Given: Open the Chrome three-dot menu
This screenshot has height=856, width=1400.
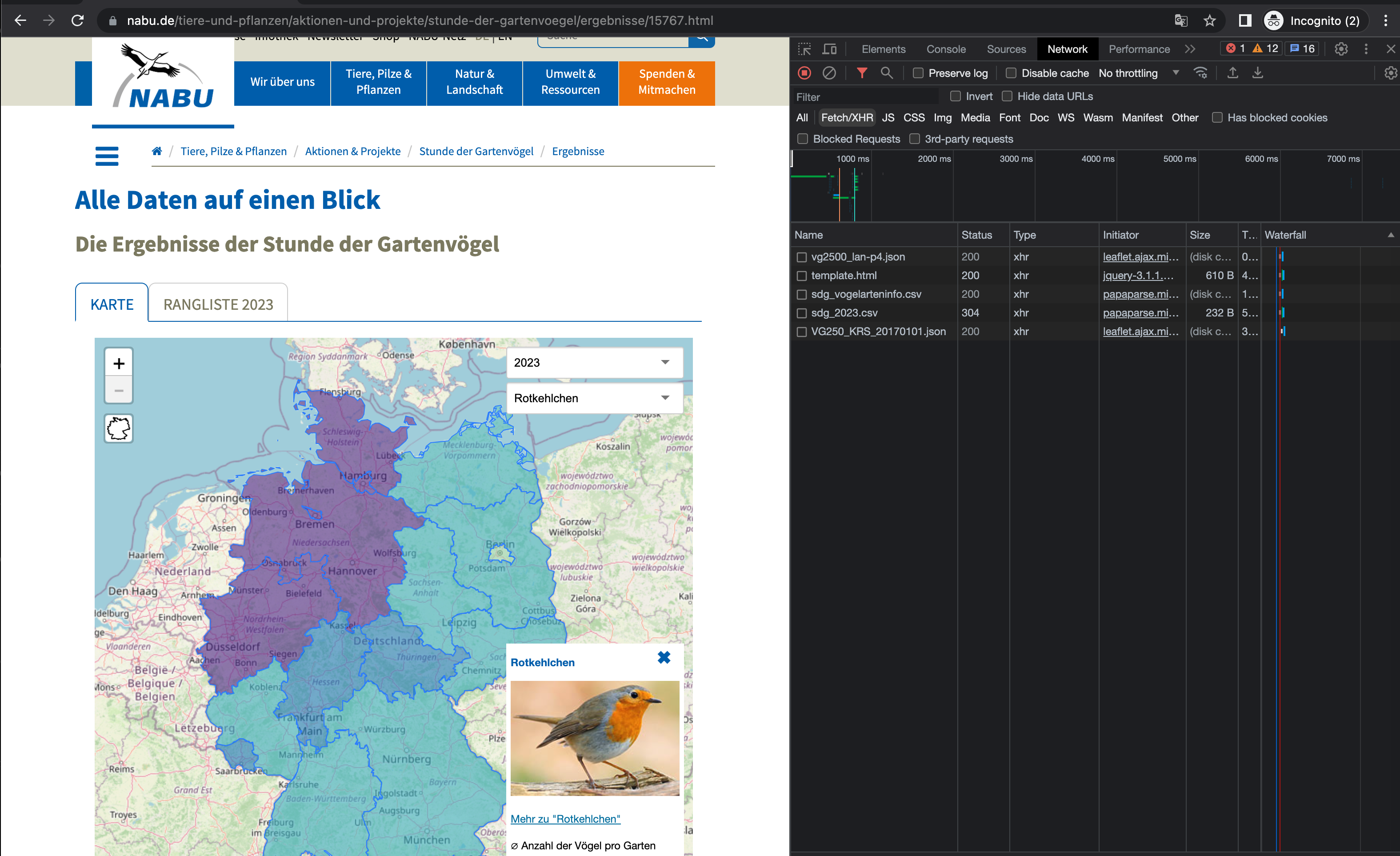Looking at the screenshot, I should tap(1385, 20).
